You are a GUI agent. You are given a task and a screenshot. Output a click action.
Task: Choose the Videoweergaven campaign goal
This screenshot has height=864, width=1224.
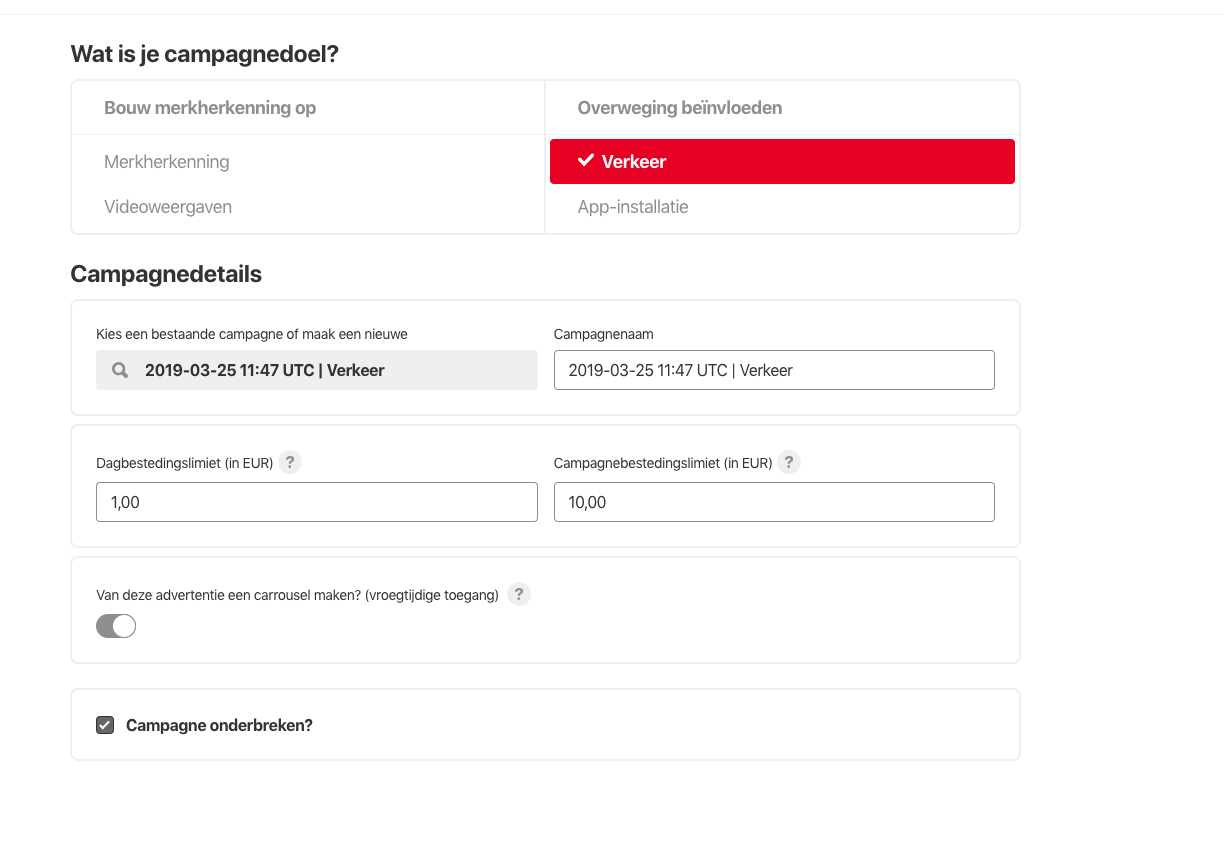168,207
